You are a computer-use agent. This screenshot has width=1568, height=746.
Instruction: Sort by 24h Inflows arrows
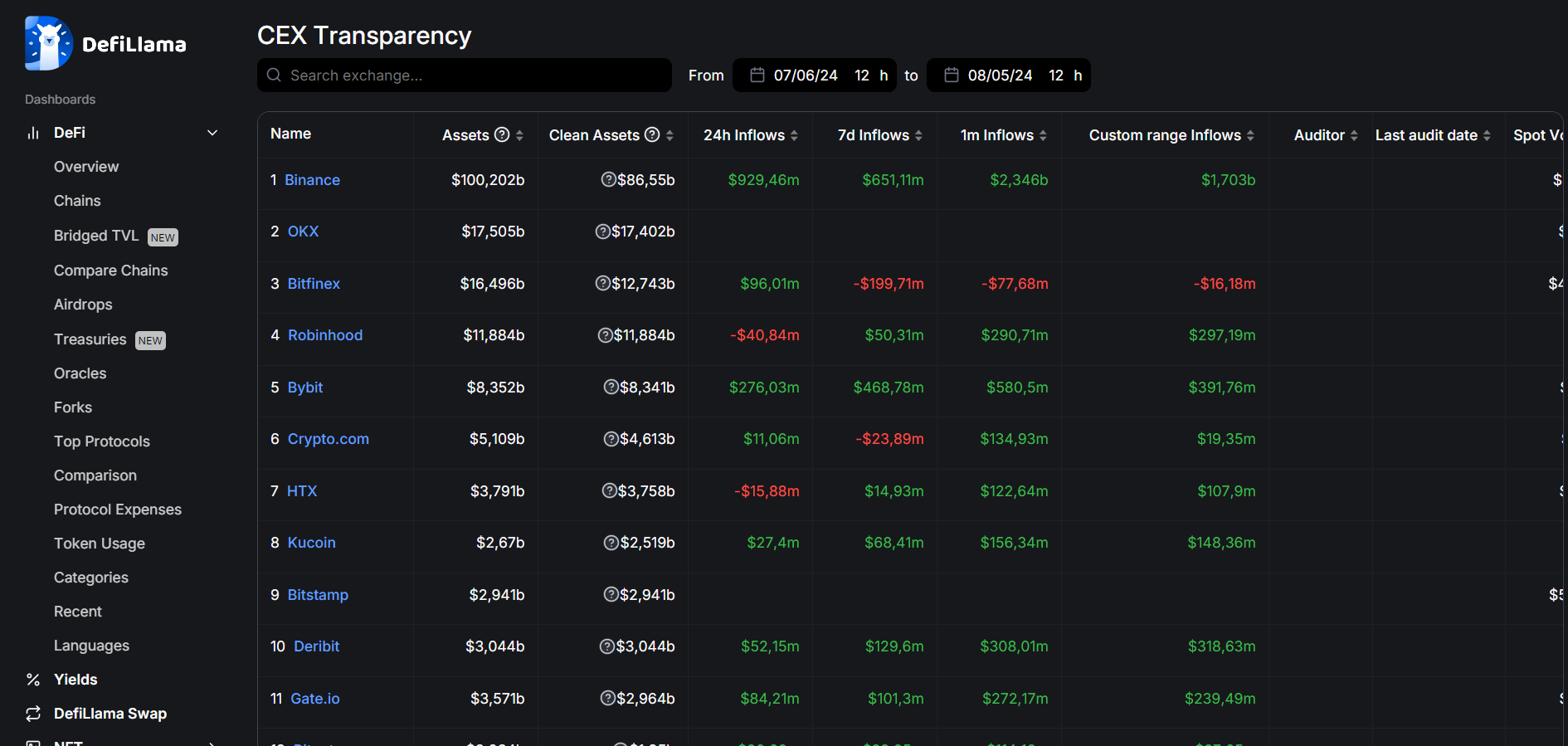coord(794,135)
